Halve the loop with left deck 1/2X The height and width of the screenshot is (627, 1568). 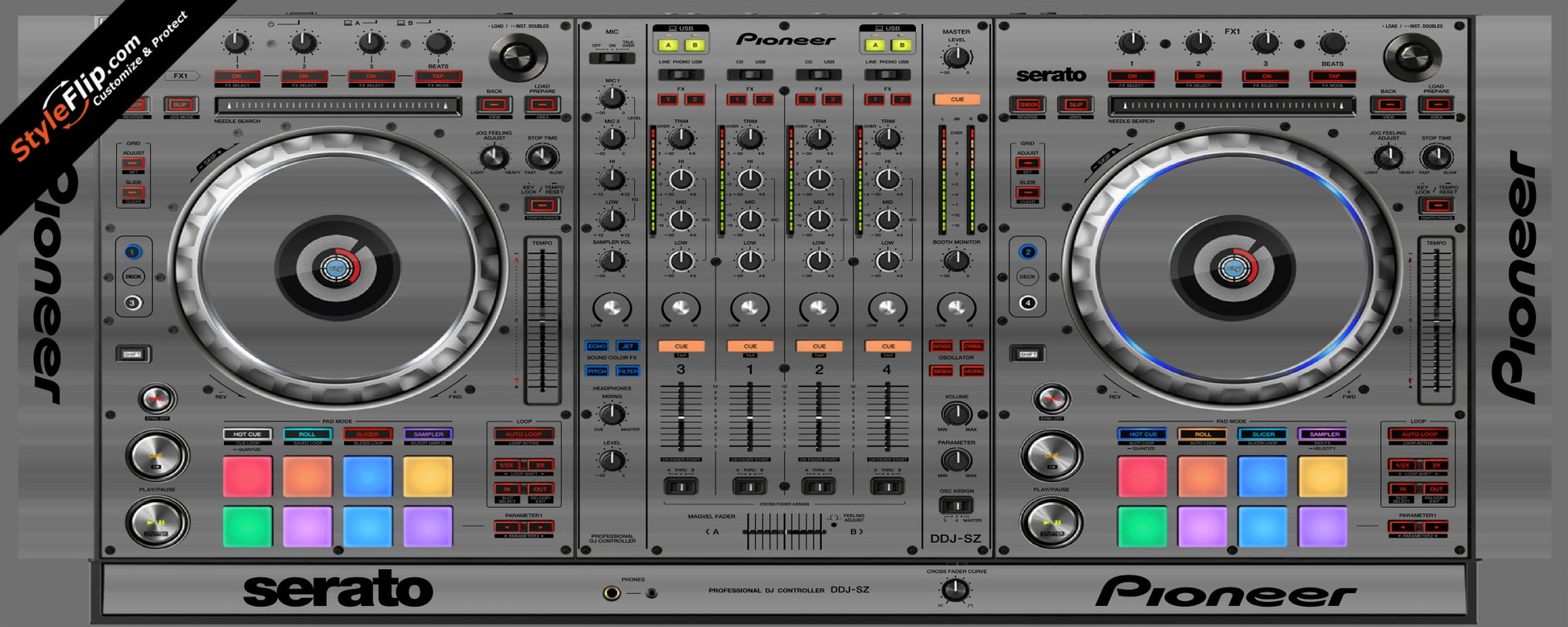click(507, 466)
